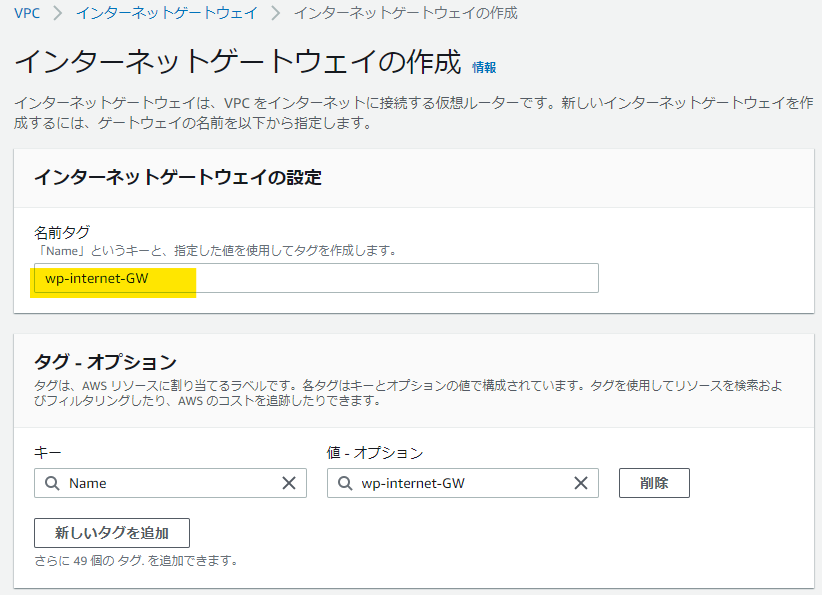Click the page title インターネットゲートウェイの作成
The width and height of the screenshot is (822, 595).
point(237,62)
